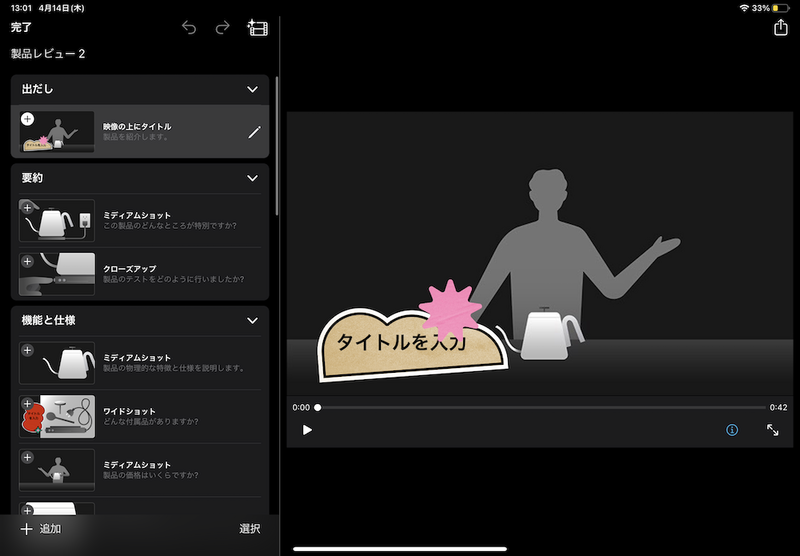Play the preview video

307,430
